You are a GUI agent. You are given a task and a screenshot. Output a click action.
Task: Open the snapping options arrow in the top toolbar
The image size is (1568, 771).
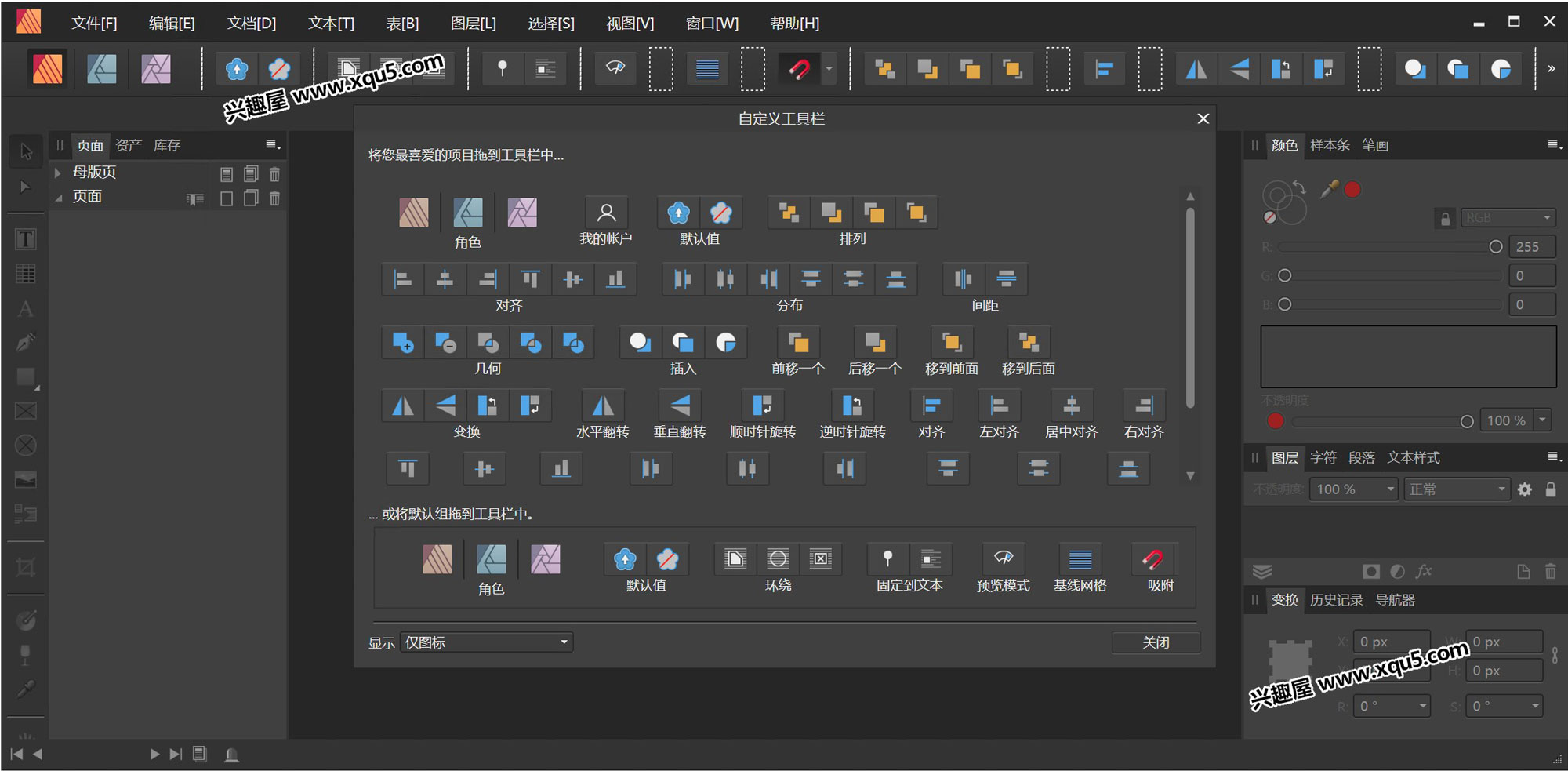829,70
